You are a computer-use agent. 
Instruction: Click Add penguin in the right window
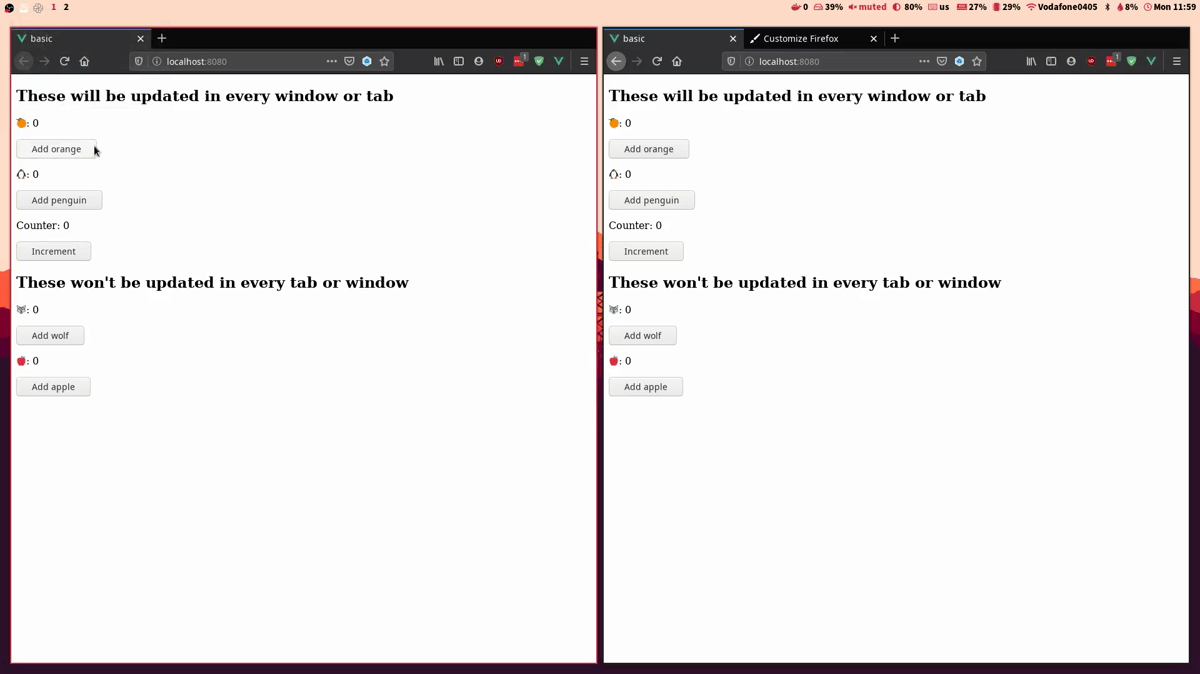[x=651, y=200]
